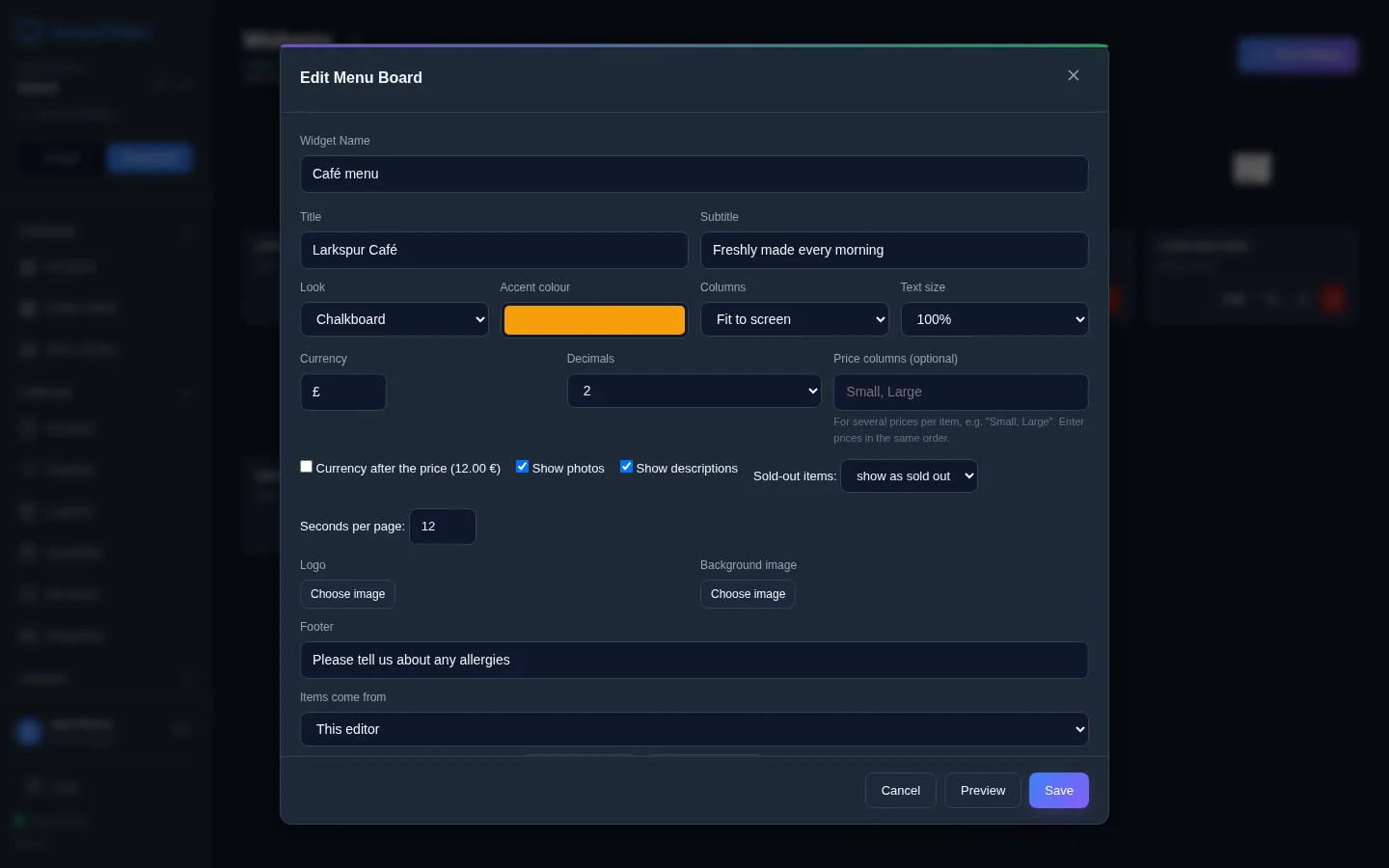Expand Items come from This editor dropdown
This screenshot has width=1389, height=868.
(694, 729)
